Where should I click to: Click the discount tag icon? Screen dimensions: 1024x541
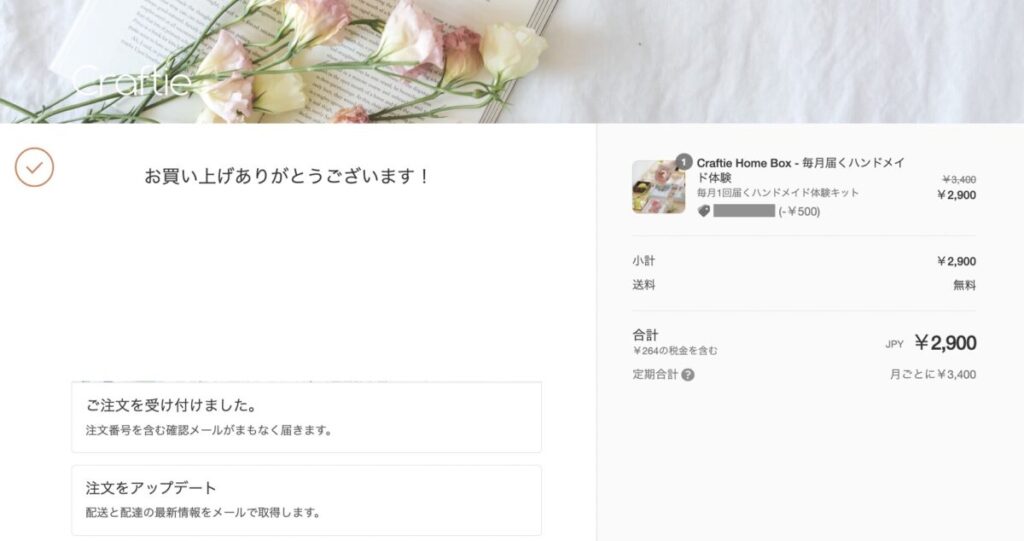coord(704,211)
